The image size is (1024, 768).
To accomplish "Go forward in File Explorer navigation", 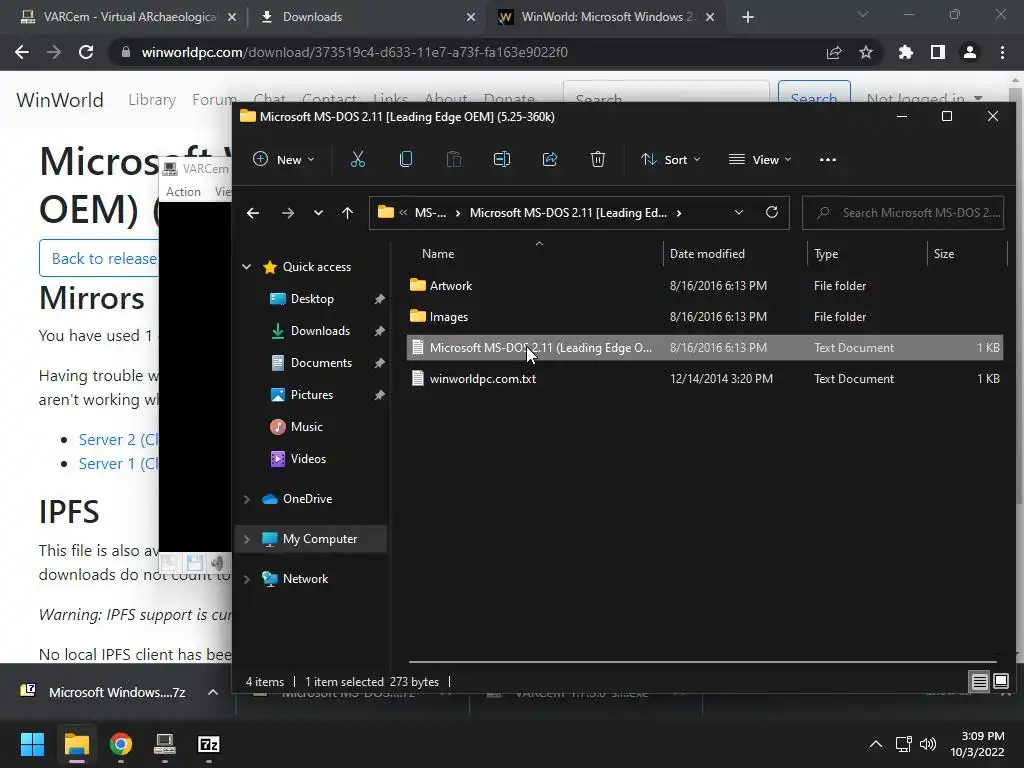I will 287,213.
